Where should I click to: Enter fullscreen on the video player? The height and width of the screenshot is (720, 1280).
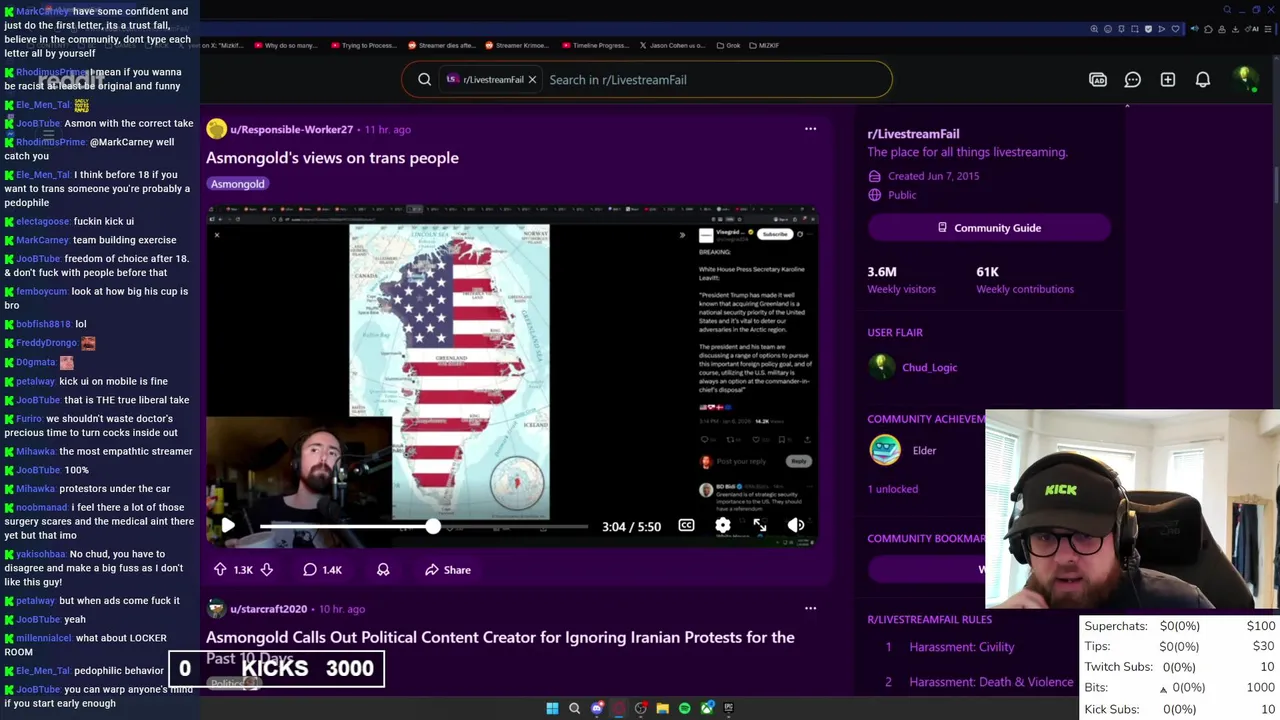[x=760, y=526]
